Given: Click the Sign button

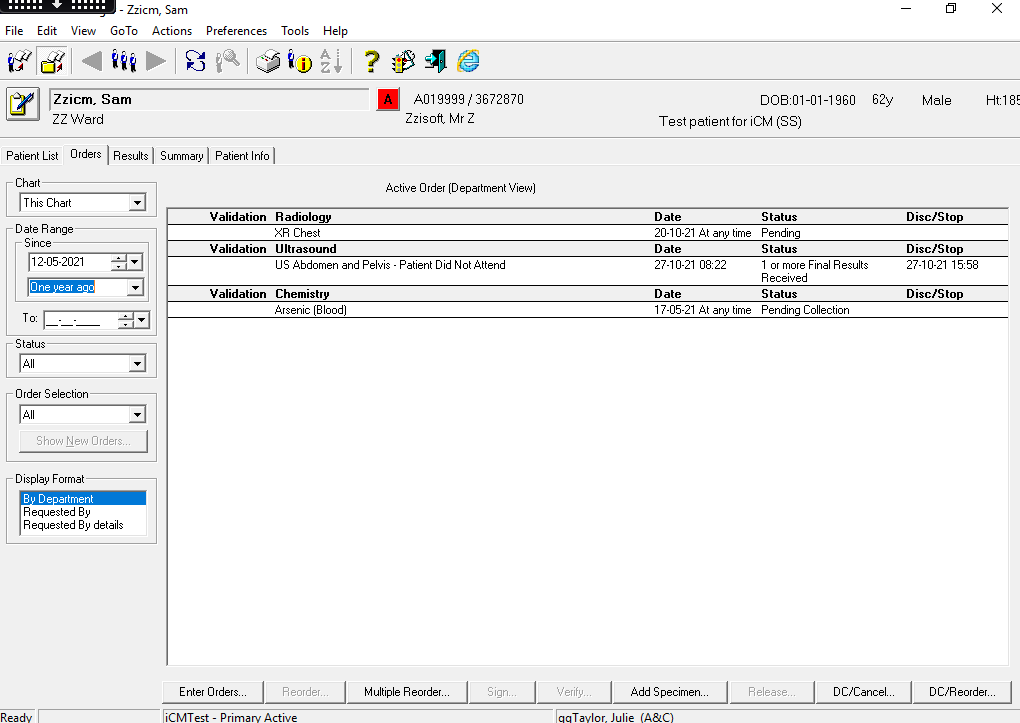Looking at the screenshot, I should (x=502, y=692).
